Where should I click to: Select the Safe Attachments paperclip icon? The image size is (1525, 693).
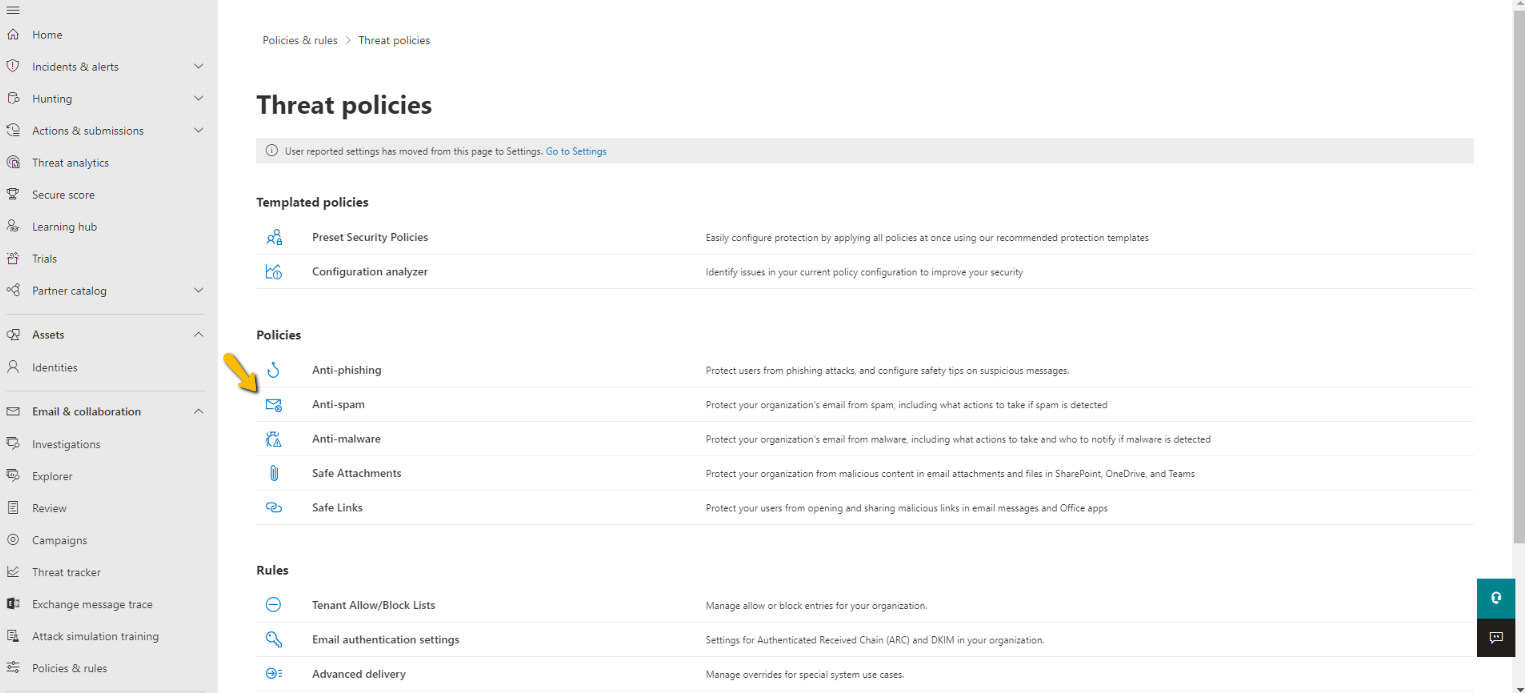click(274, 472)
